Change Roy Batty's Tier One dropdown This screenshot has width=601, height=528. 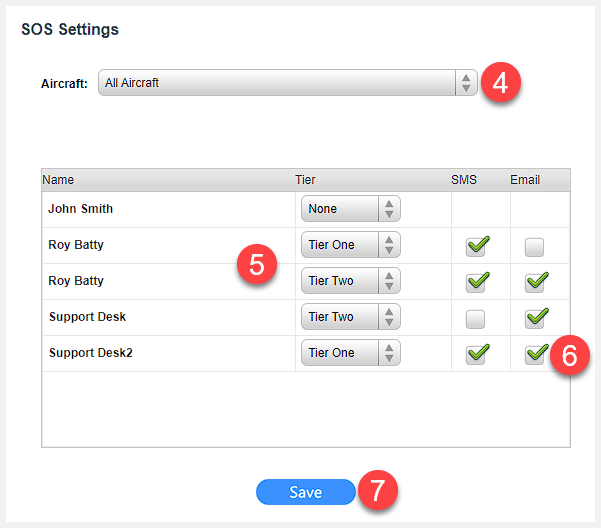pyautogui.click(x=351, y=245)
